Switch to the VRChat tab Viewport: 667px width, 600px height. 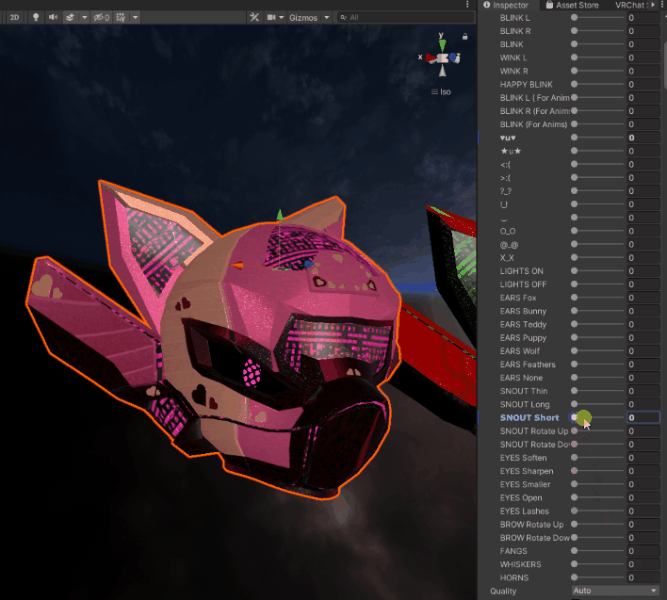tap(630, 5)
